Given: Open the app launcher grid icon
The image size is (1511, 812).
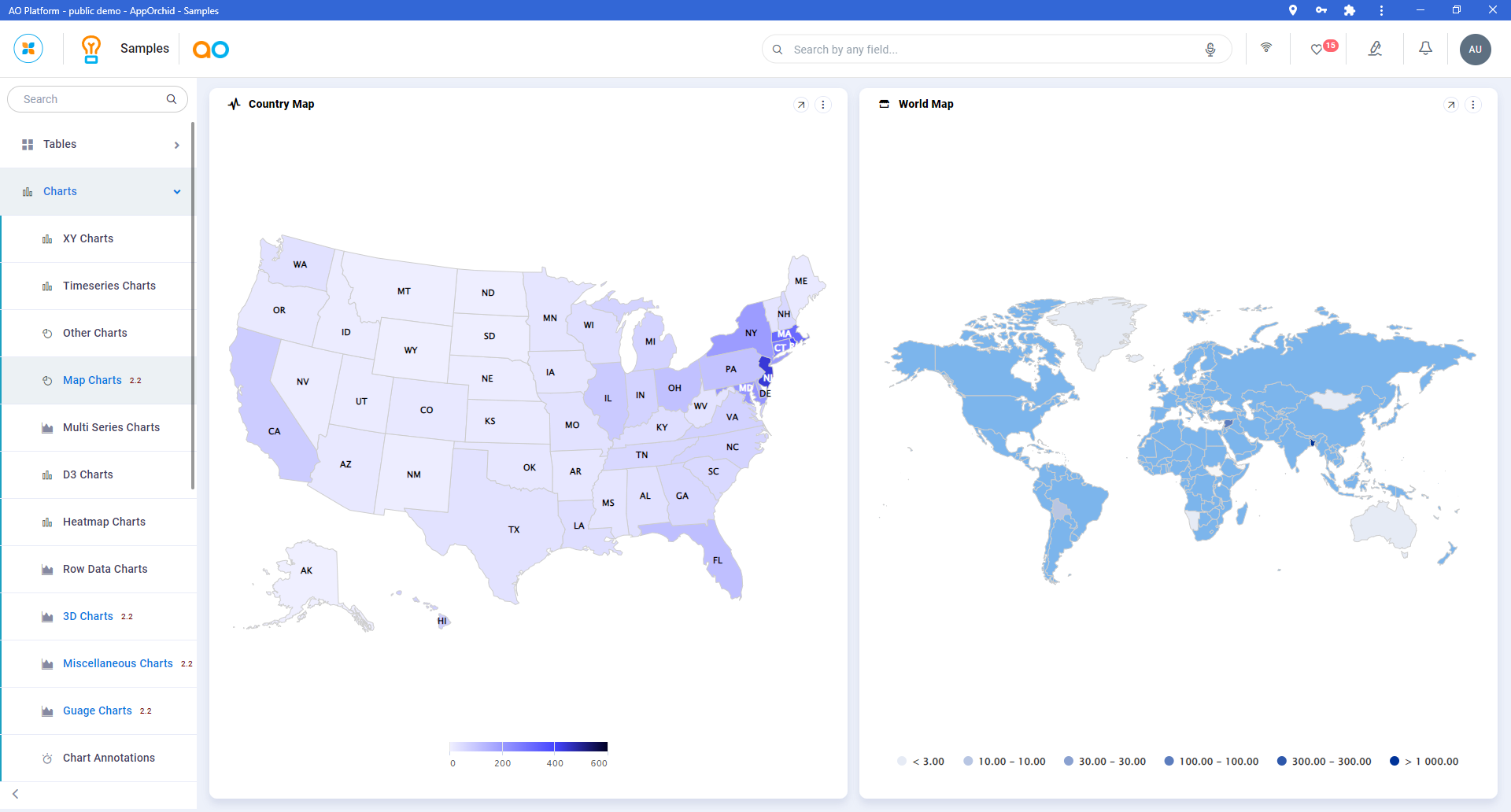Looking at the screenshot, I should (28, 49).
